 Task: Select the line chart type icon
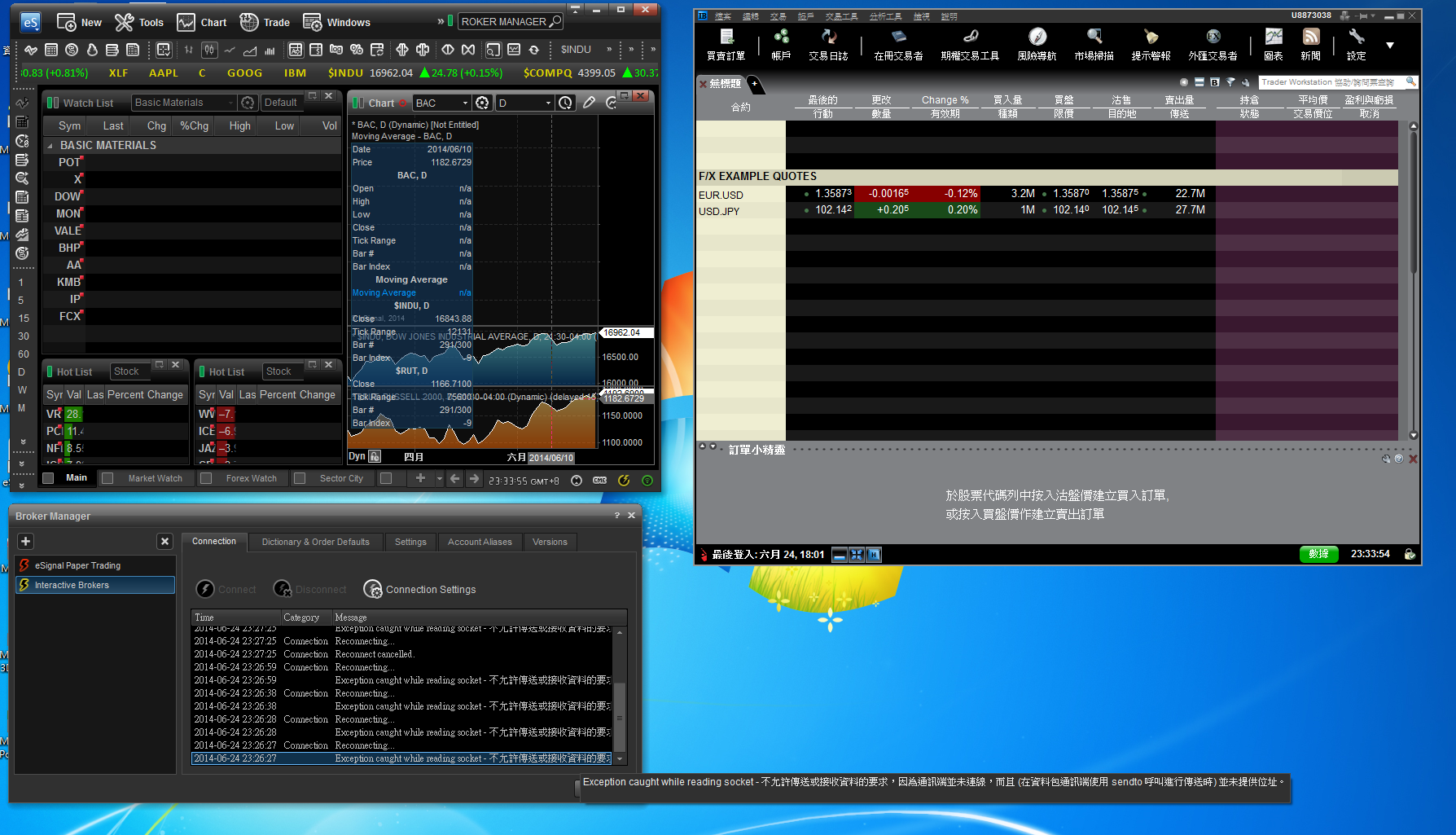tap(230, 50)
